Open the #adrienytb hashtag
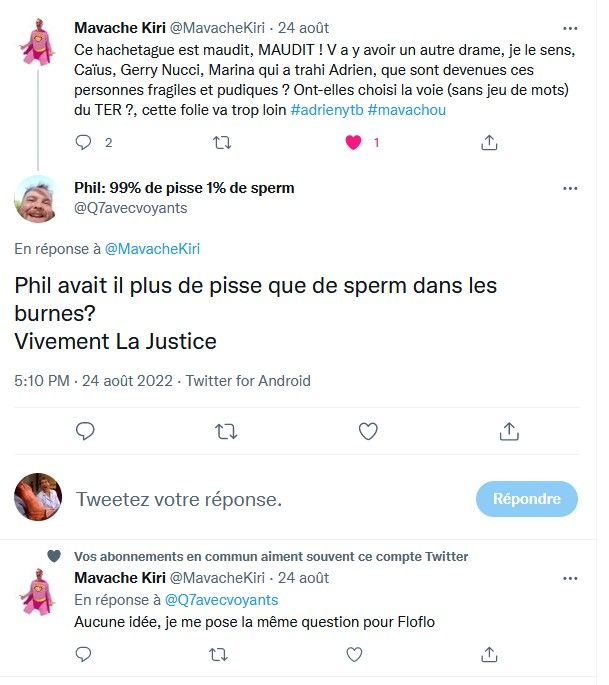The height and width of the screenshot is (685, 609). point(327,110)
